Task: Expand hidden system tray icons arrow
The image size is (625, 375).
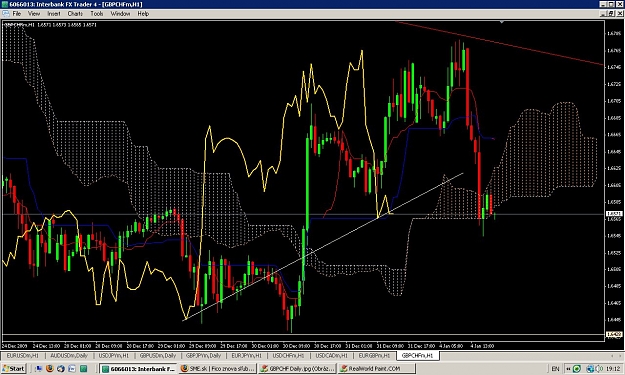Action: (x=568, y=369)
